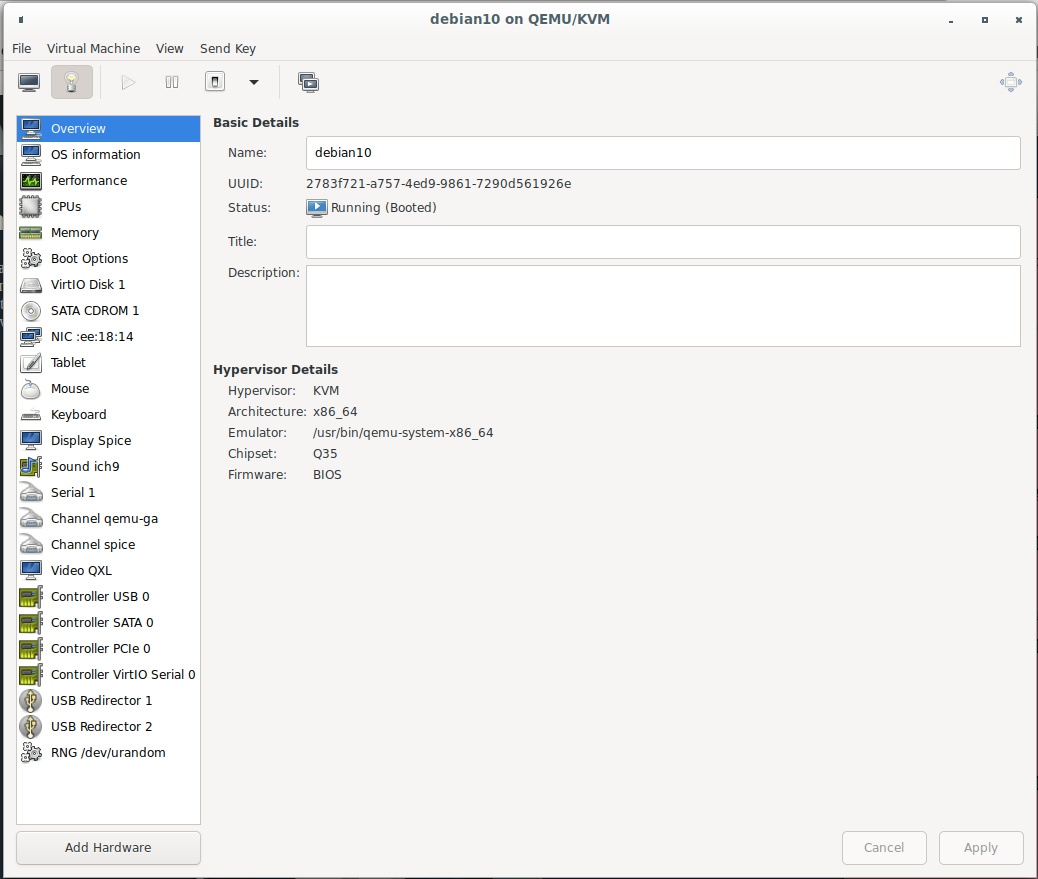The image size is (1038, 879).
Task: Select the Tablet device icon
Action: click(x=31, y=363)
